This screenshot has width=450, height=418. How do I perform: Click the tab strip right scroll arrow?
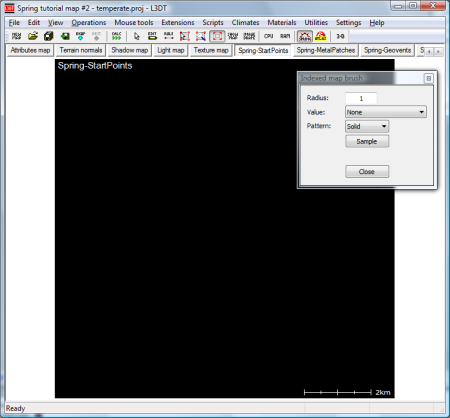pos(438,52)
